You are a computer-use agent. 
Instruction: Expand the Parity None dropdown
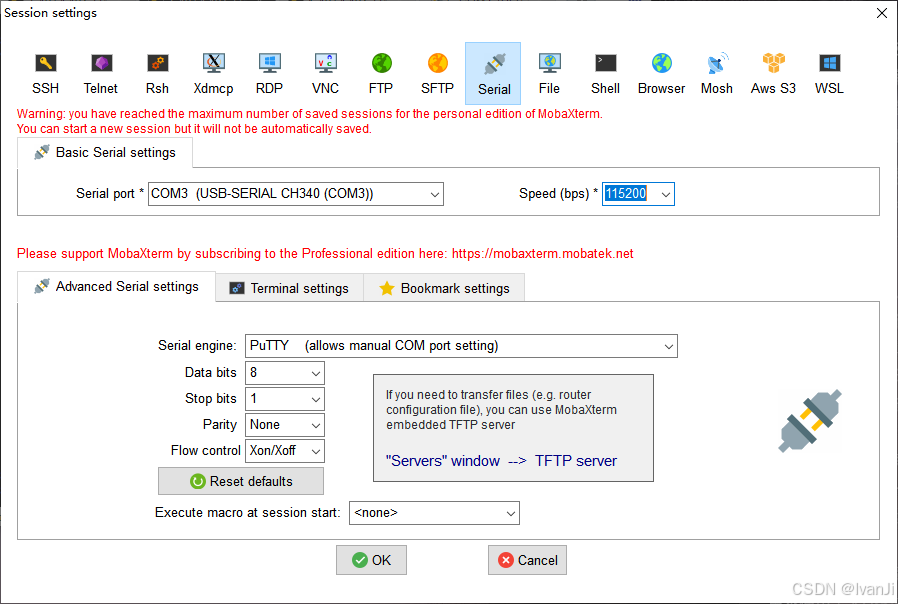point(285,425)
